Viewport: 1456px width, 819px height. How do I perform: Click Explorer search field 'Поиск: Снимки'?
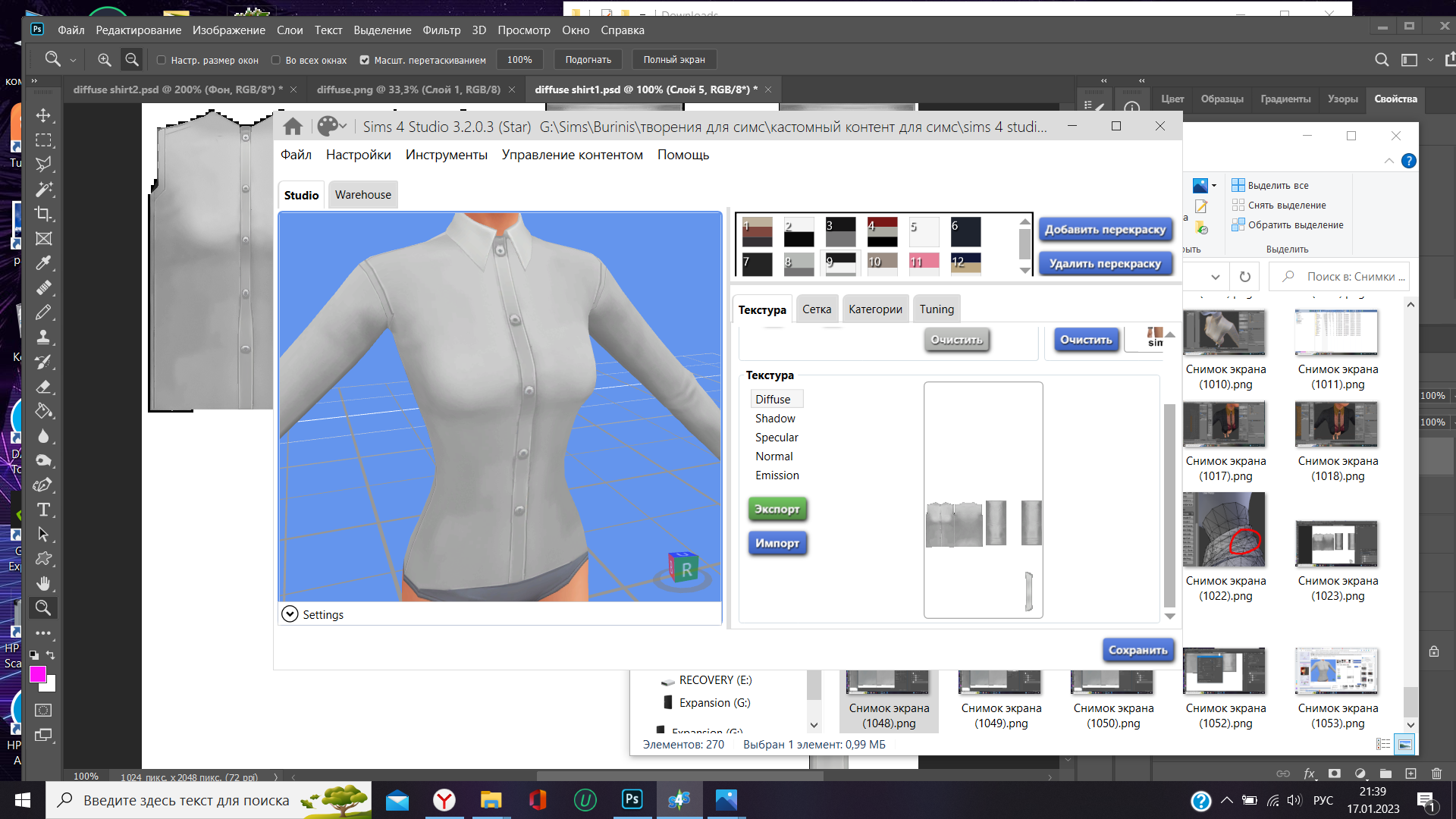(1339, 277)
